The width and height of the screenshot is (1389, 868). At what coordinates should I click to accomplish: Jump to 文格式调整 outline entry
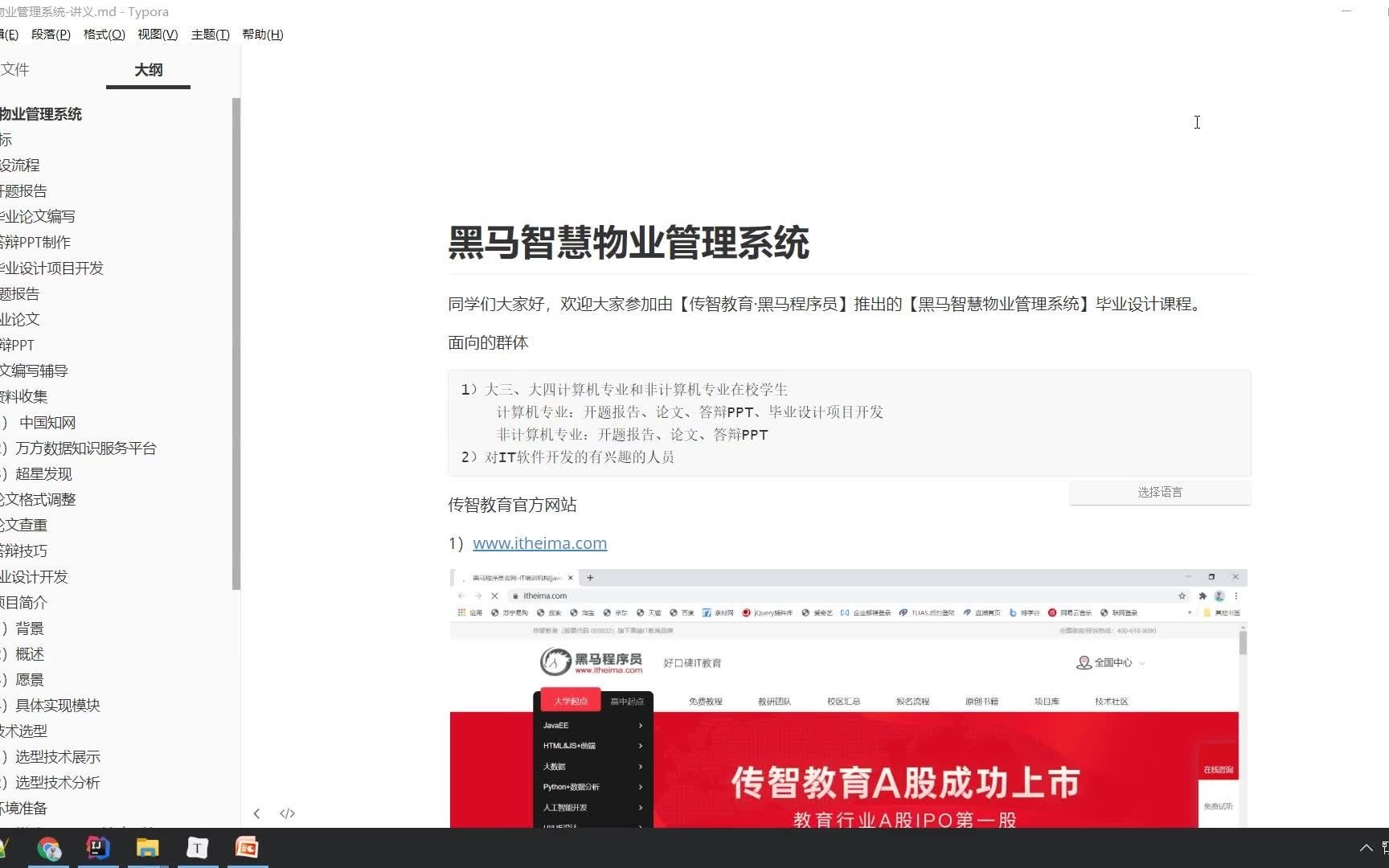[38, 500]
